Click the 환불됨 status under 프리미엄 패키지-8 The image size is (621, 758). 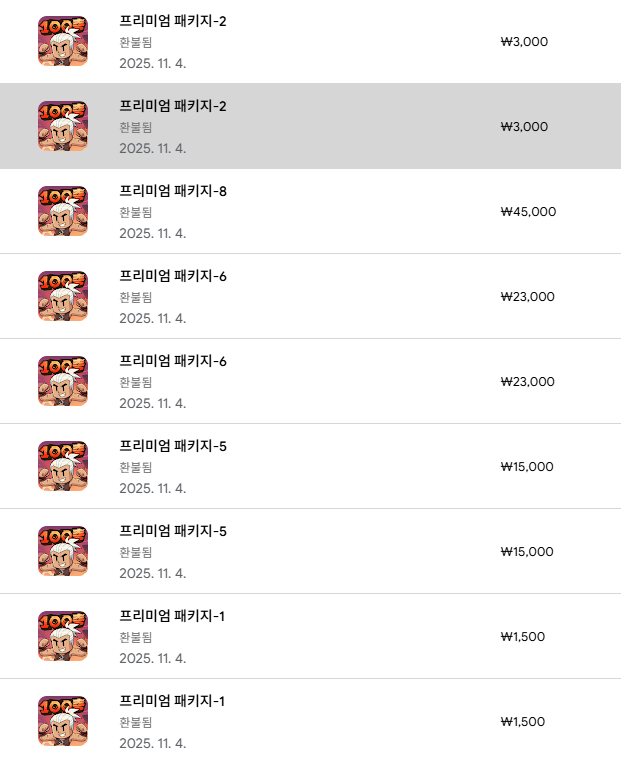[135, 212]
